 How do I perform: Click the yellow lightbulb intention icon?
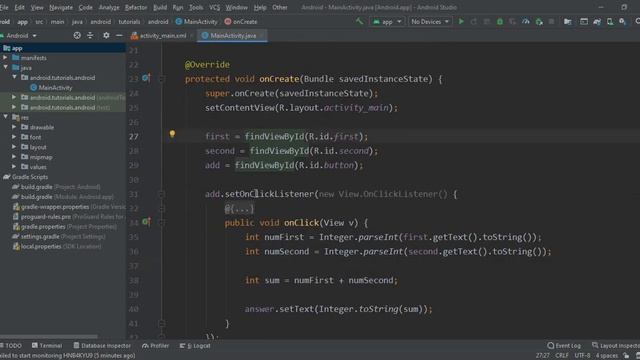point(172,134)
